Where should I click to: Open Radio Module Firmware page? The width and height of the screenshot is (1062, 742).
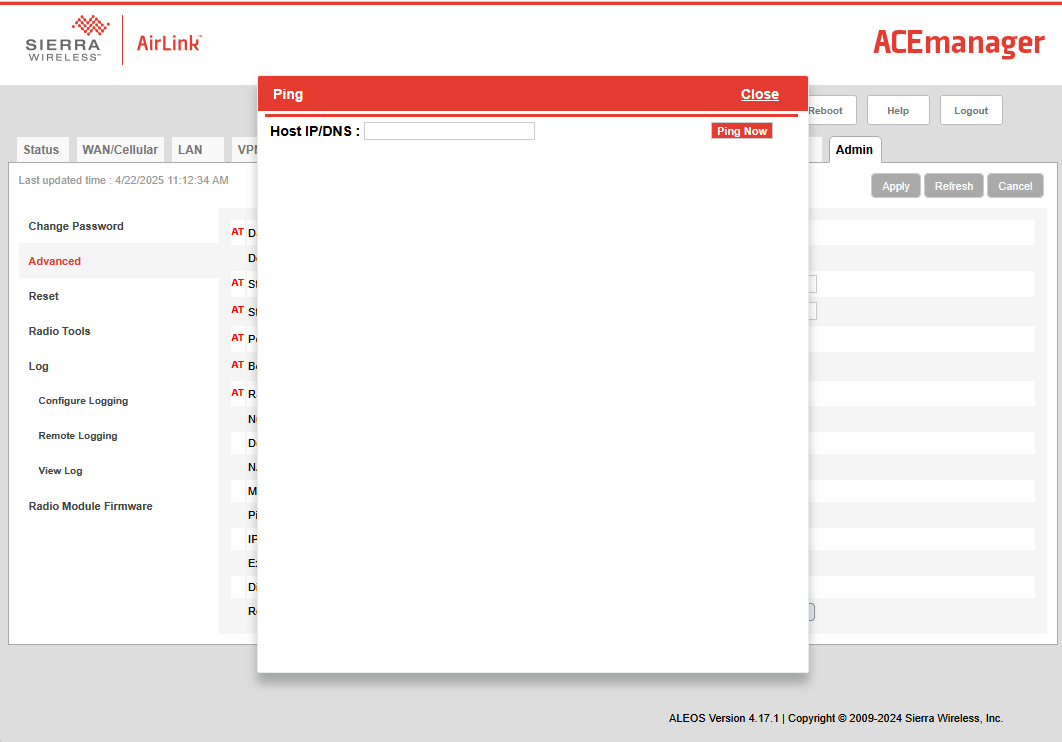click(x=91, y=506)
